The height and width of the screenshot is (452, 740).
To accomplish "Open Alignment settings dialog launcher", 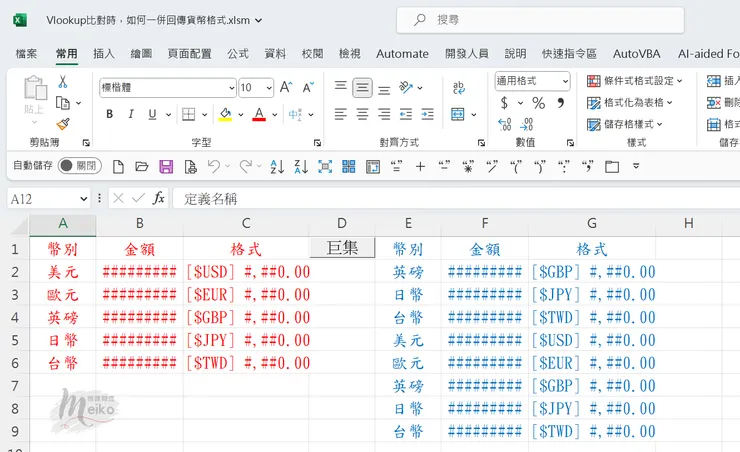I will pos(481,142).
